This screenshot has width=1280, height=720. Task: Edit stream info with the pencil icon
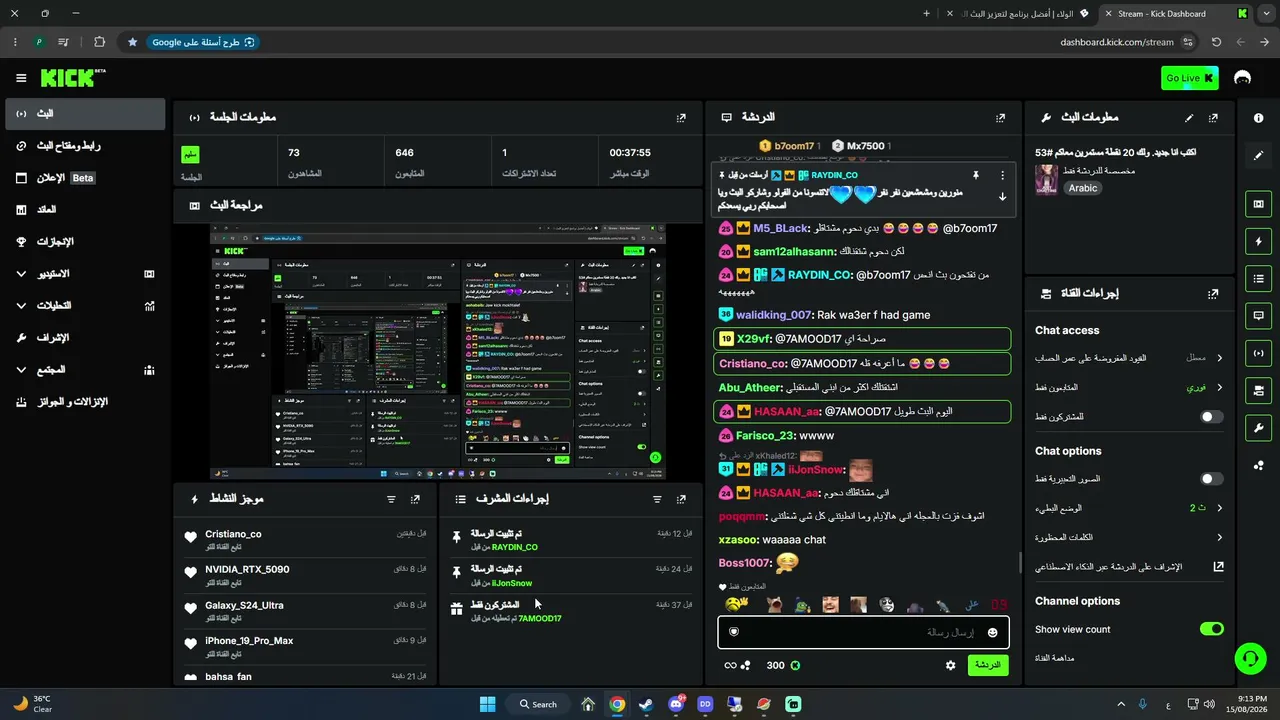[1189, 117]
